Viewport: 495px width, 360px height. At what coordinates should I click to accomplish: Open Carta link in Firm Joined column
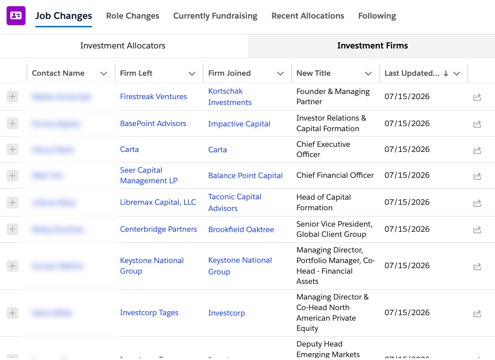coord(217,149)
